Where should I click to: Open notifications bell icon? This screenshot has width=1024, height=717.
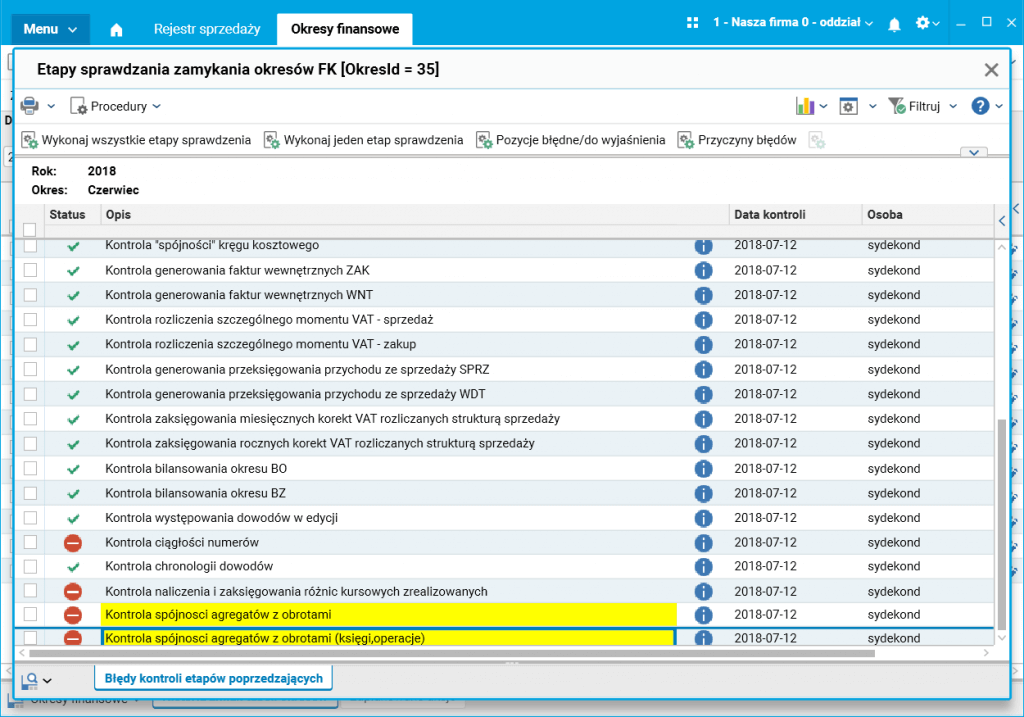click(894, 23)
